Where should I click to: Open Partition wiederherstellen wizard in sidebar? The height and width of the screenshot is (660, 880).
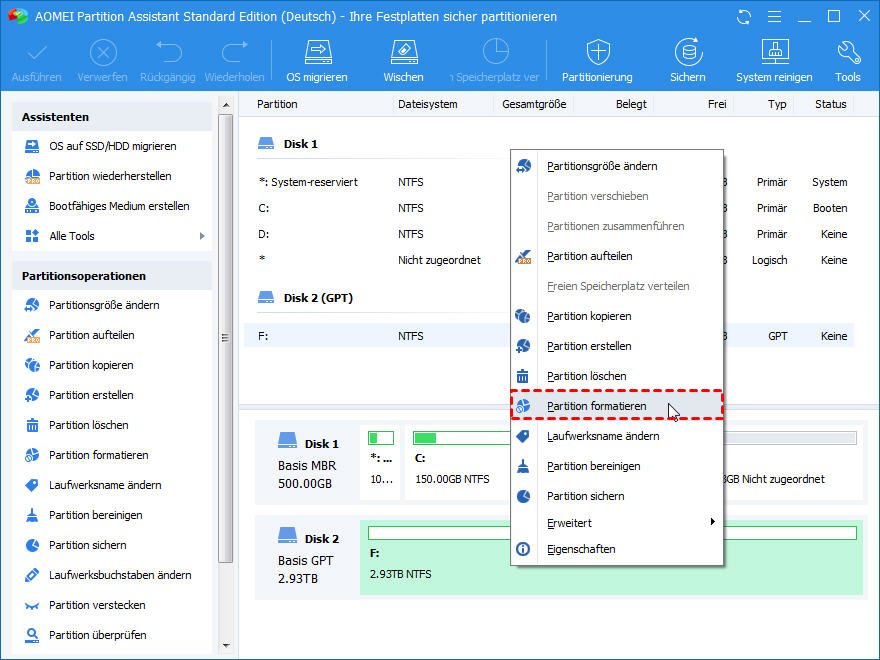click(110, 176)
